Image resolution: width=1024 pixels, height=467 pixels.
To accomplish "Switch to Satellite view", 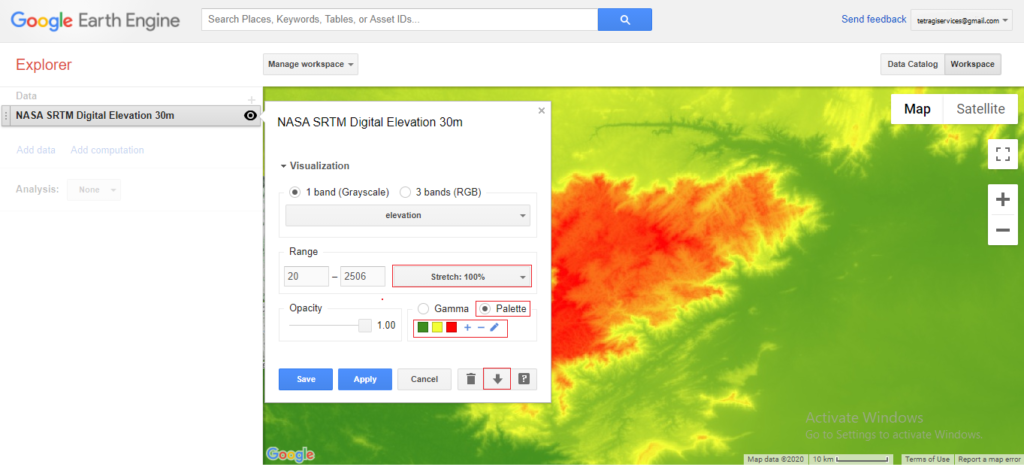I will coord(980,109).
